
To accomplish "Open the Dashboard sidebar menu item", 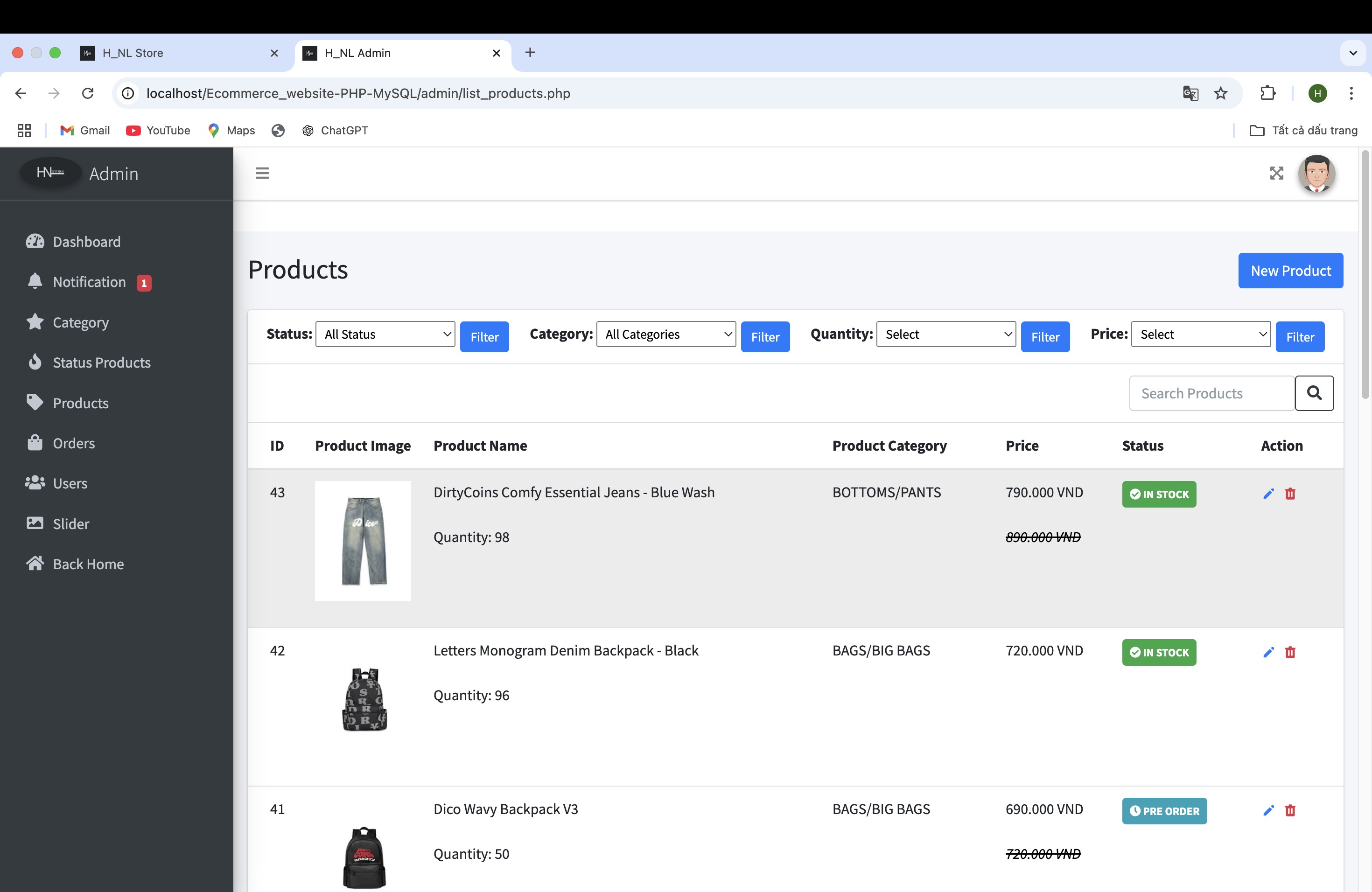I will [87, 241].
